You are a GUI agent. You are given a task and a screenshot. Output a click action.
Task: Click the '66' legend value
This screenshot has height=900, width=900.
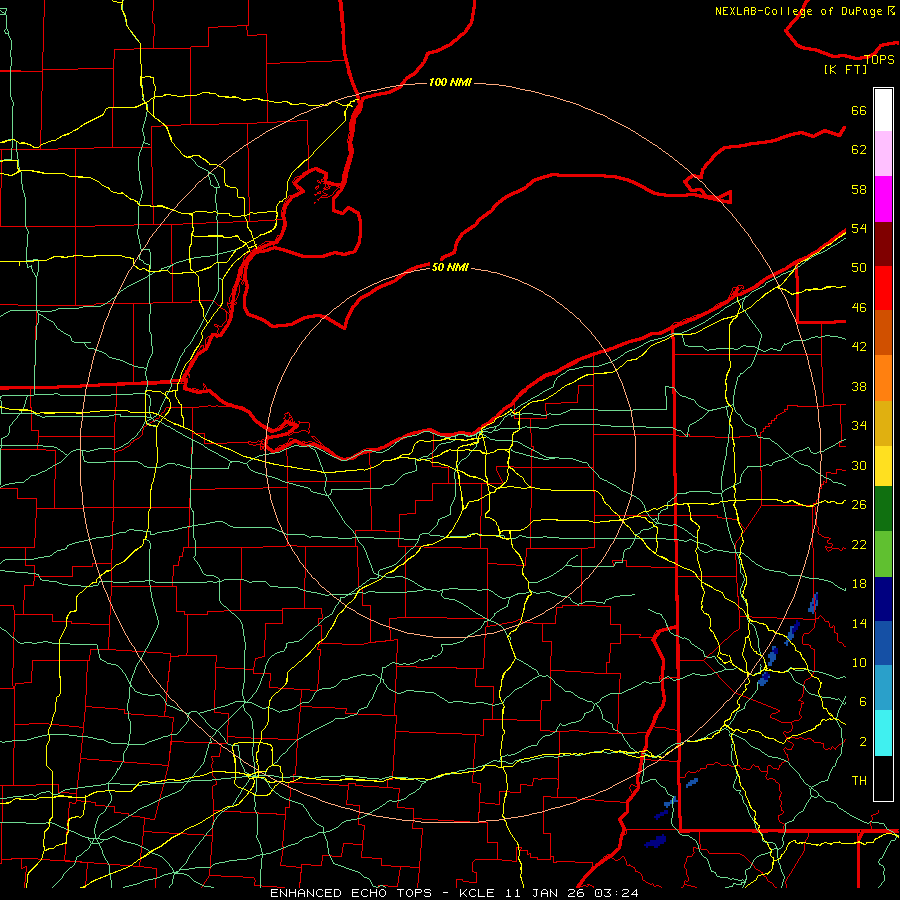[x=859, y=110]
